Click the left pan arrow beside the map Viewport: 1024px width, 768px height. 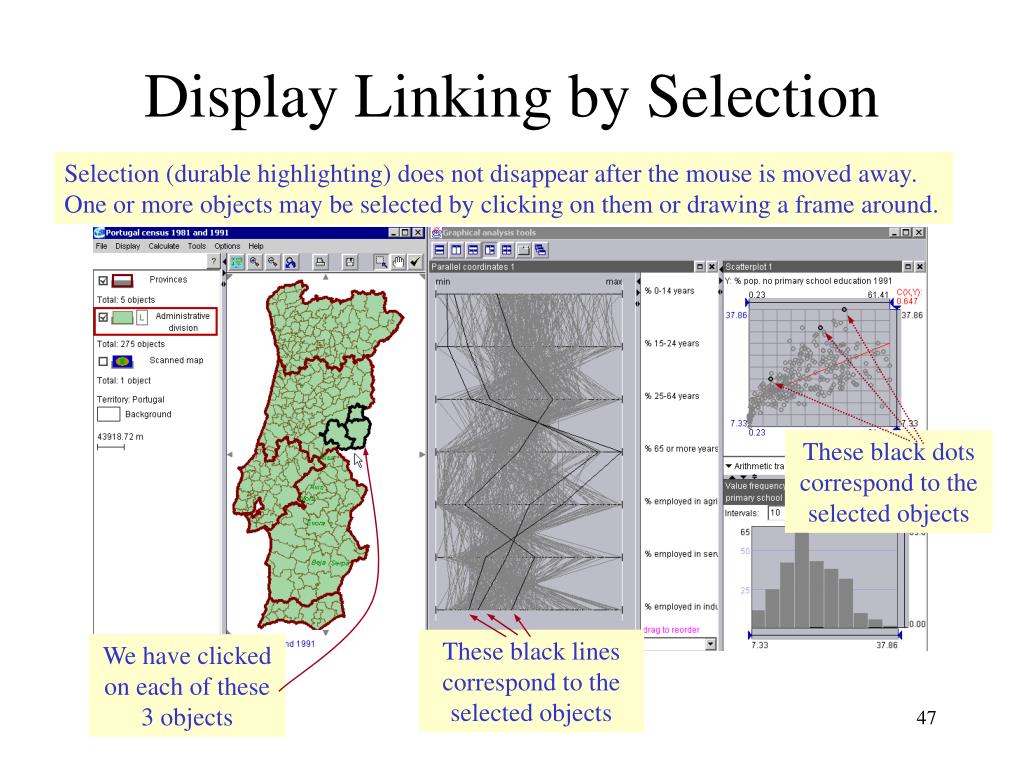(x=230, y=454)
